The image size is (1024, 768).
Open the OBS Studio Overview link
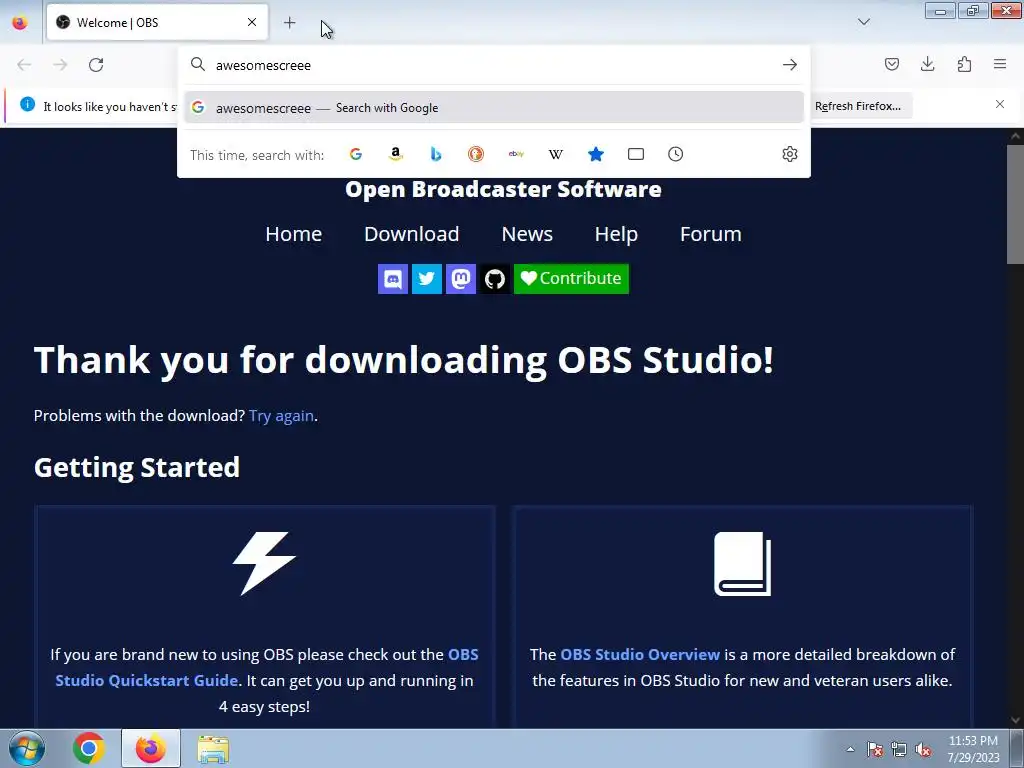click(x=640, y=654)
